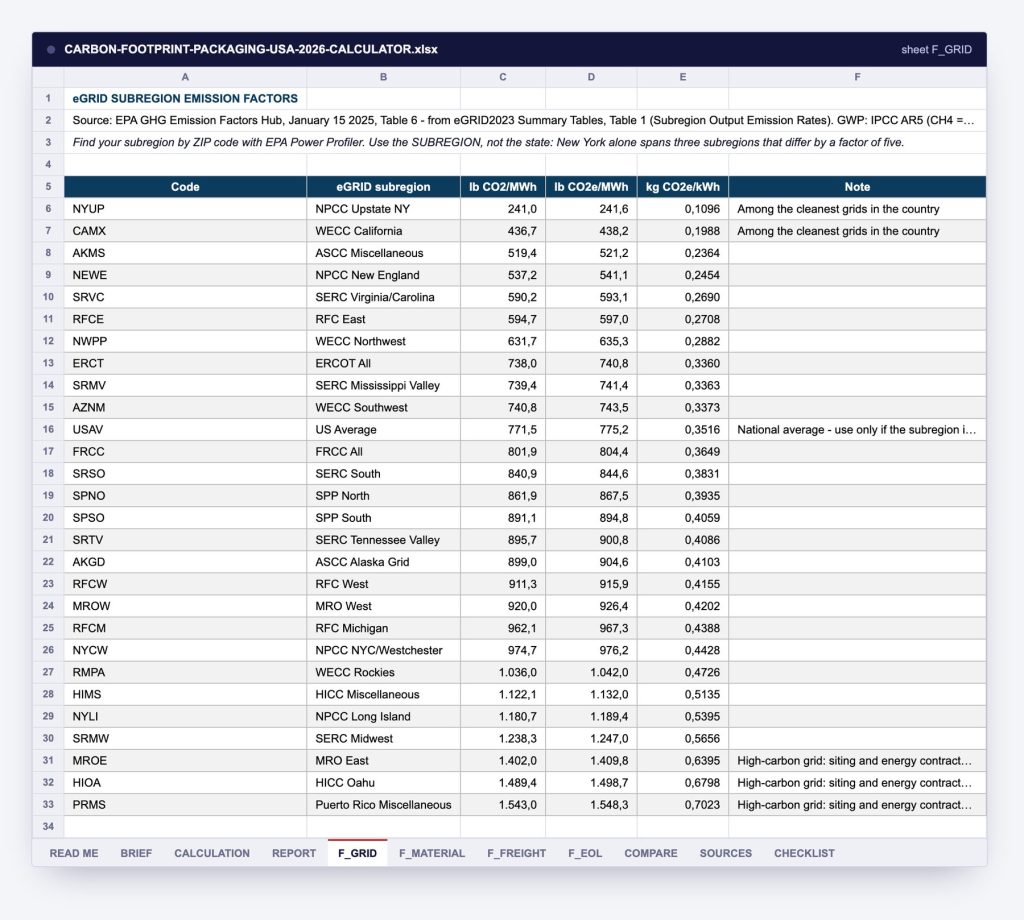The width and height of the screenshot is (1024, 920).
Task: Select the NPCC New England cell
Action: (383, 275)
